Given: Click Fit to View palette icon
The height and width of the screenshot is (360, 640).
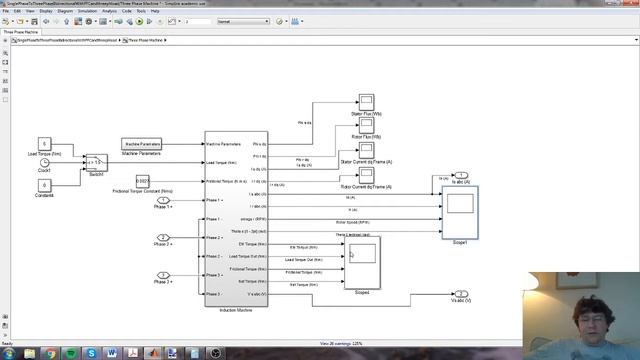Looking at the screenshot, I should pyautogui.click(x=5, y=62).
